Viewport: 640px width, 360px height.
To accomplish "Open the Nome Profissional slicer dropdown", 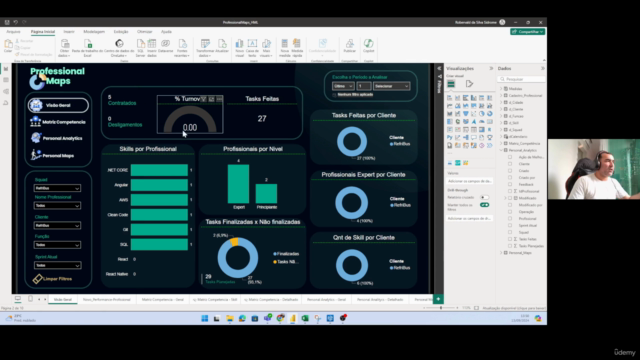I will tap(57, 206).
